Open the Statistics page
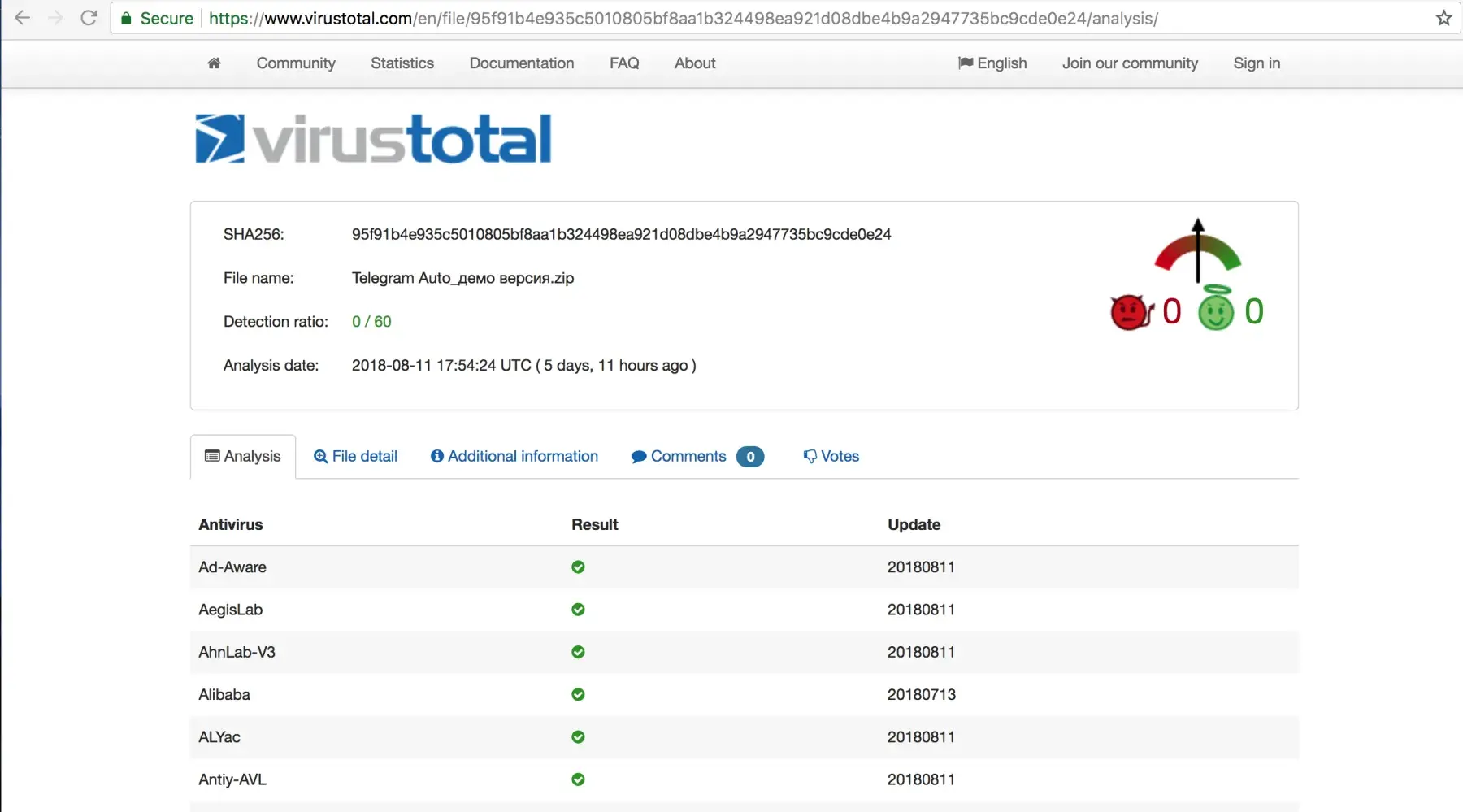 point(402,63)
